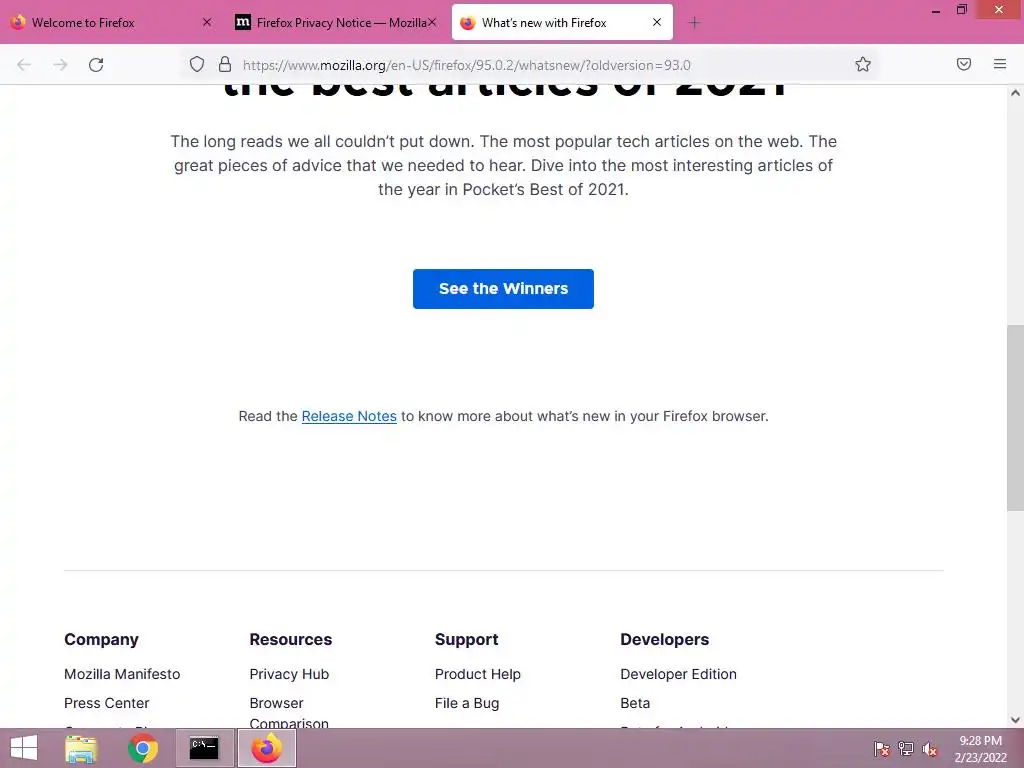Image resolution: width=1024 pixels, height=768 pixels.
Task: Go forward using the forward arrow
Action: pyautogui.click(x=60, y=65)
